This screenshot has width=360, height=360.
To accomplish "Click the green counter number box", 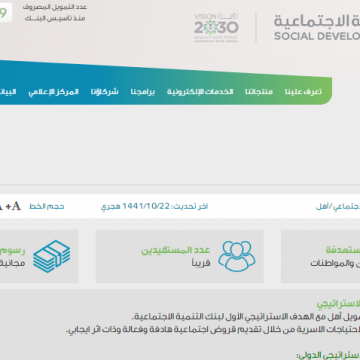I will (x=6, y=13).
